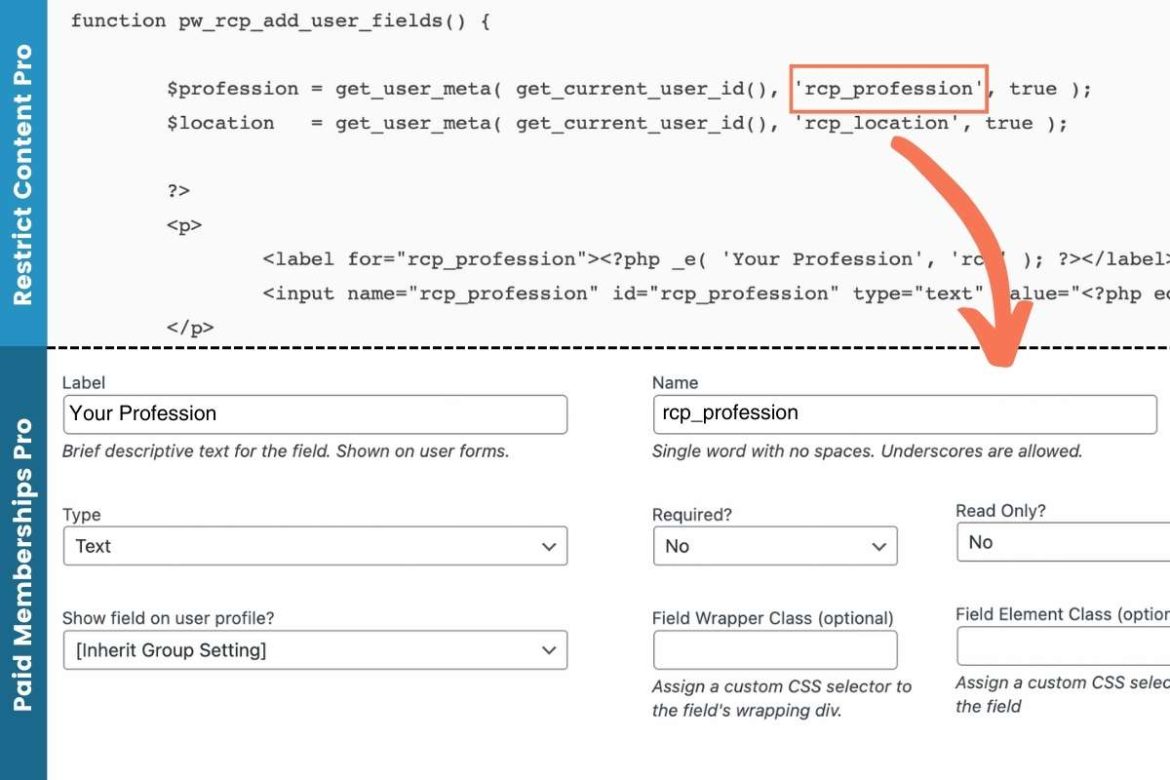Select the Label field containing Your Profession
1170x780 pixels.
pos(313,413)
